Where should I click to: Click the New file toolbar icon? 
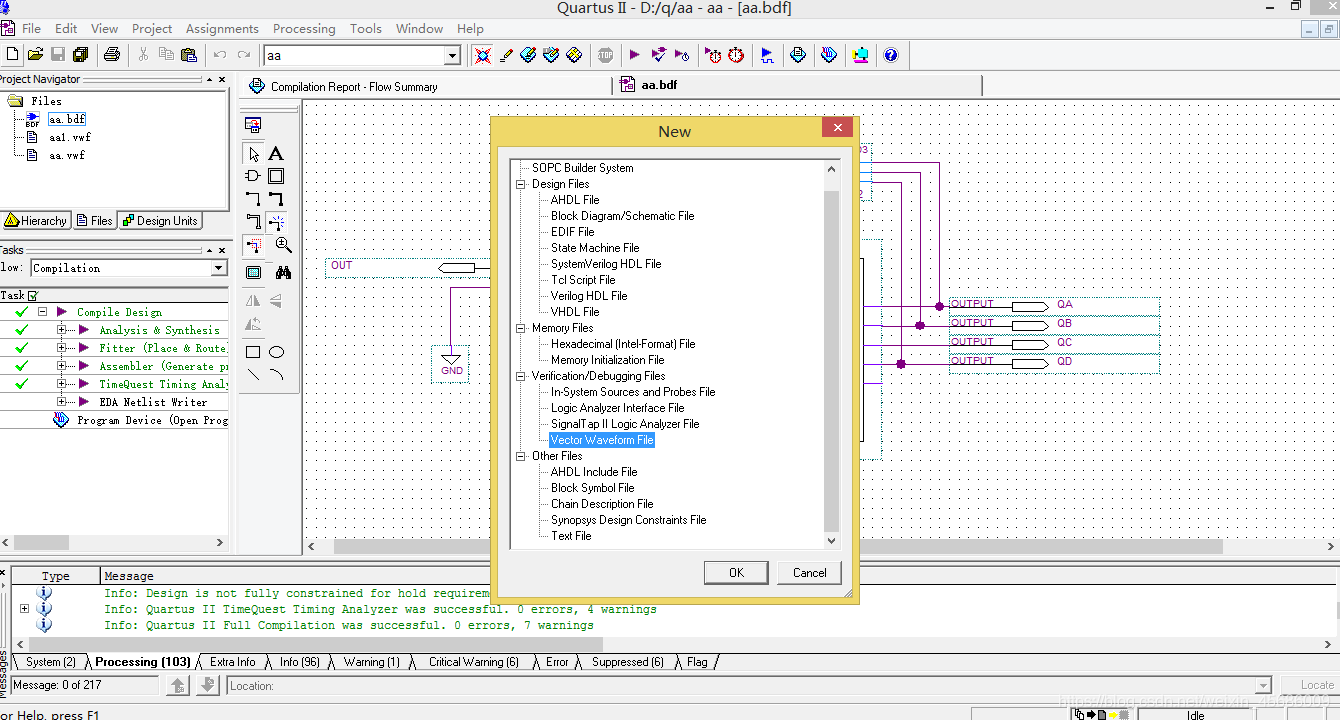[12, 55]
